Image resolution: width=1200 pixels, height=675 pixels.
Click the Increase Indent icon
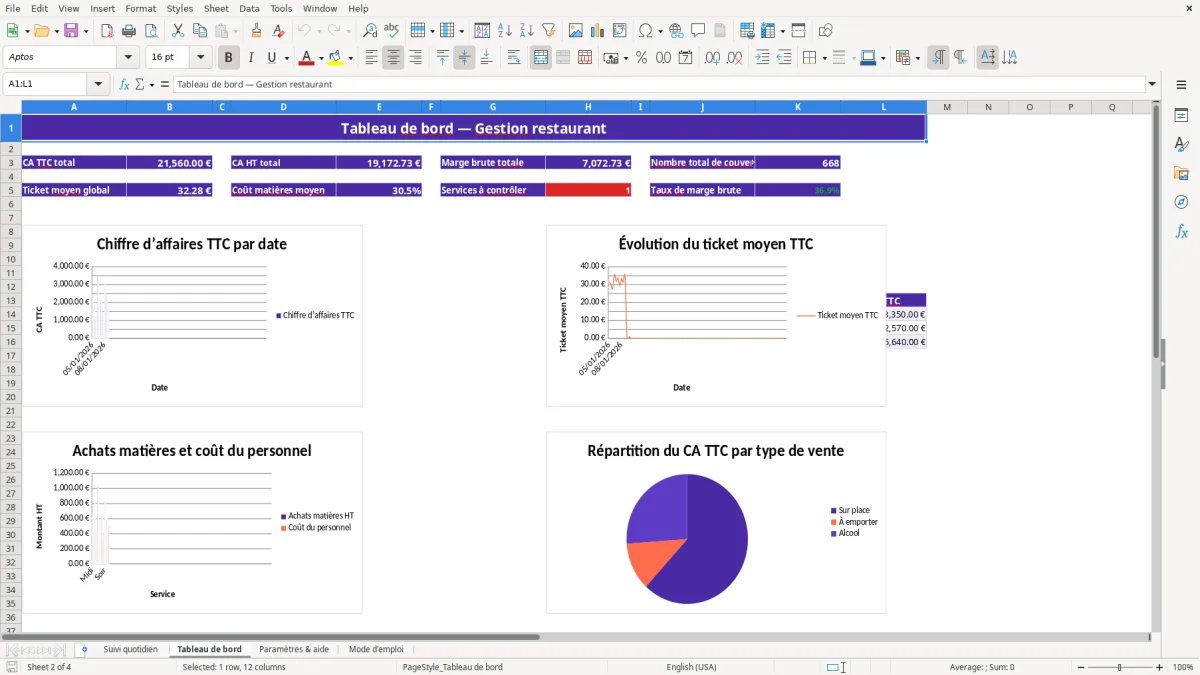762,58
